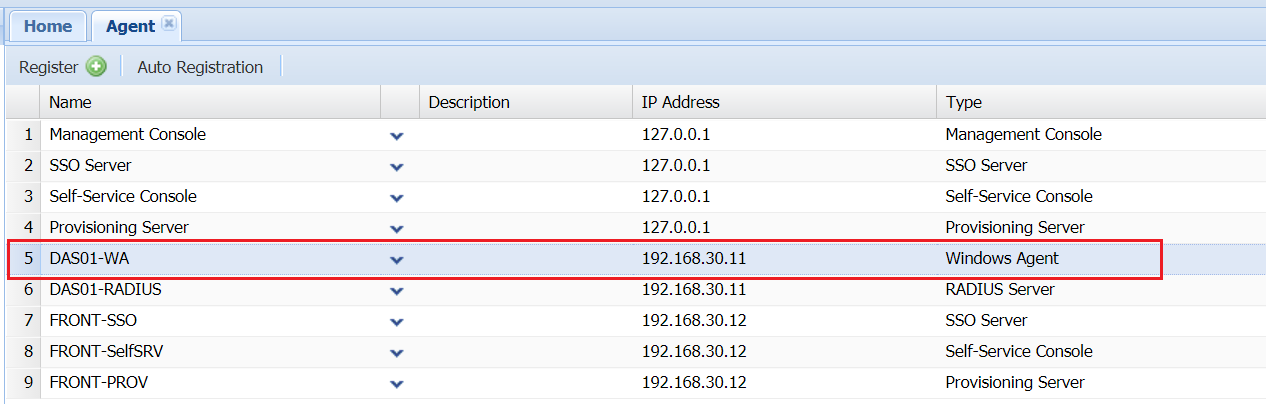Expand chevron next to FRONT-SelfSRV
Image resolution: width=1269 pixels, height=404 pixels.
(397, 352)
